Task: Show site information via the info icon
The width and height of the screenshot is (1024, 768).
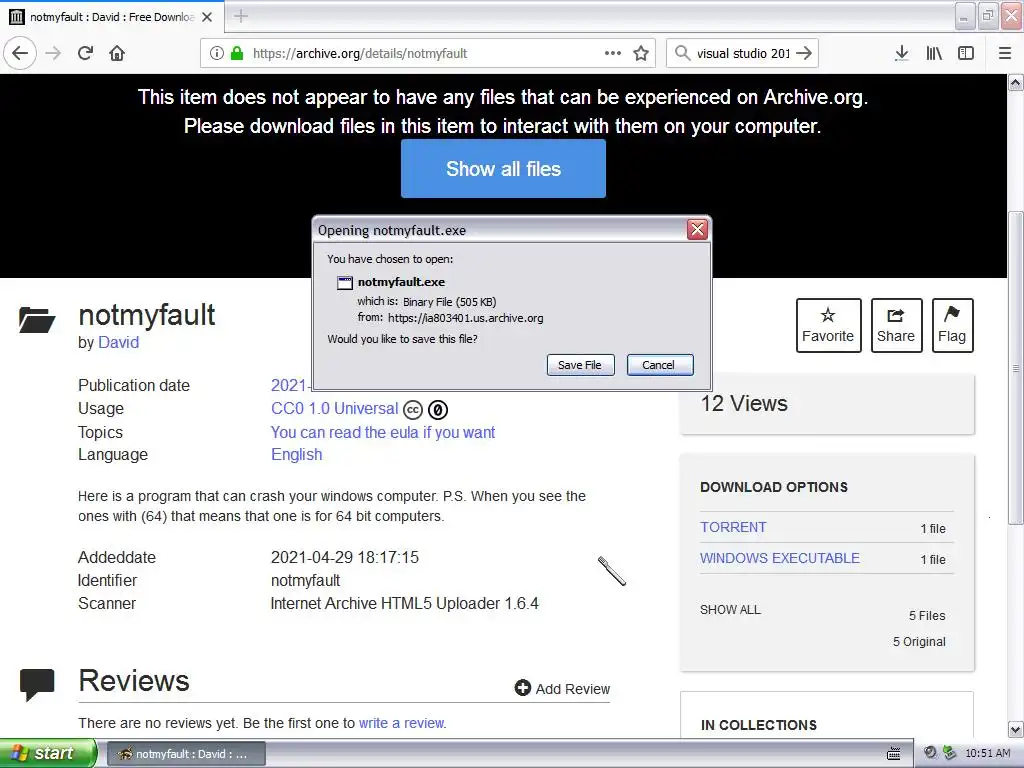Action: 217,53
